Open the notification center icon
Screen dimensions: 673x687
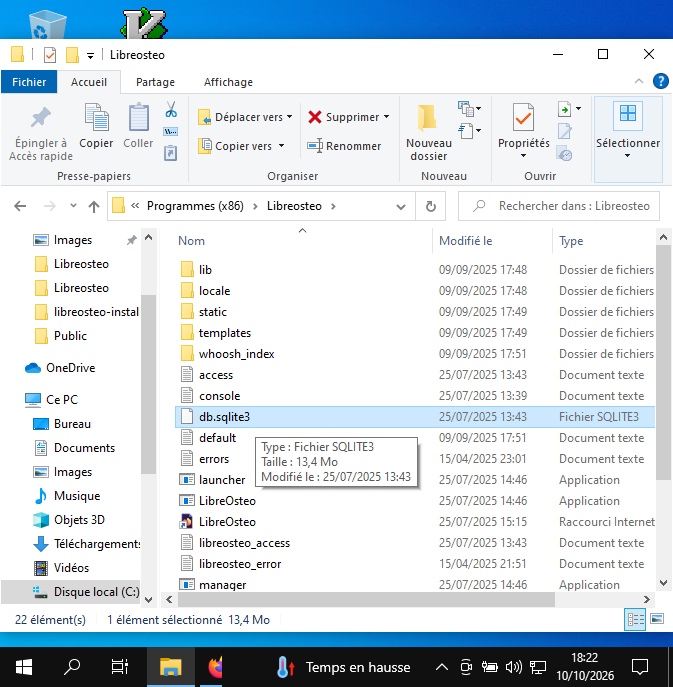640,667
